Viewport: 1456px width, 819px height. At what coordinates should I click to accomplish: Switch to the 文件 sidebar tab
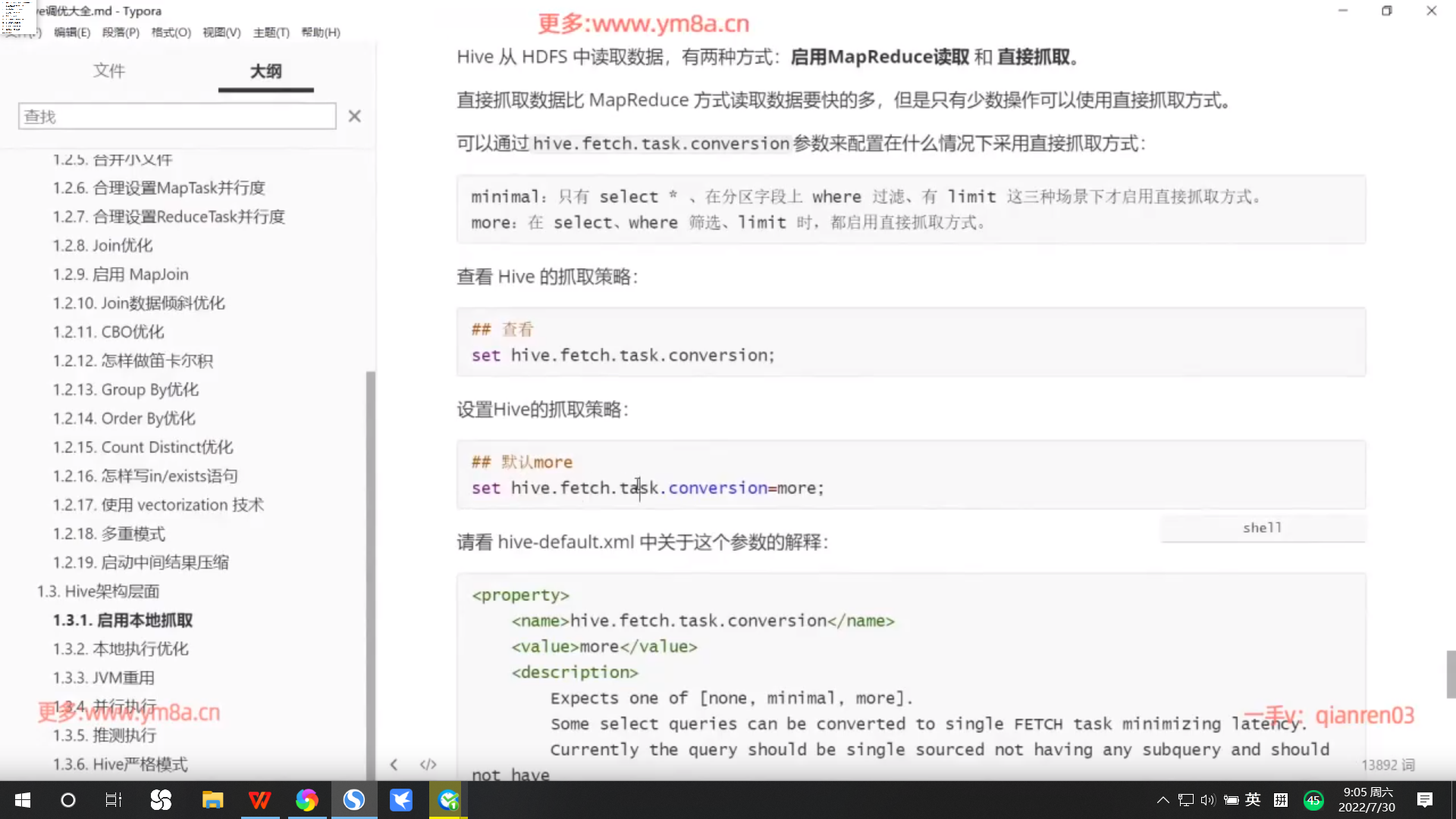[109, 71]
